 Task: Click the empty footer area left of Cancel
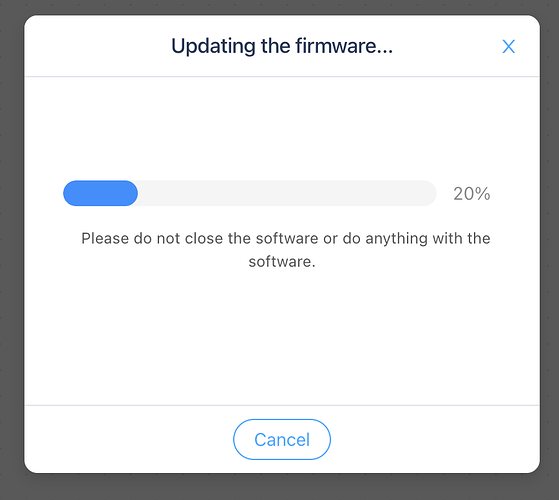pyautogui.click(x=129, y=439)
